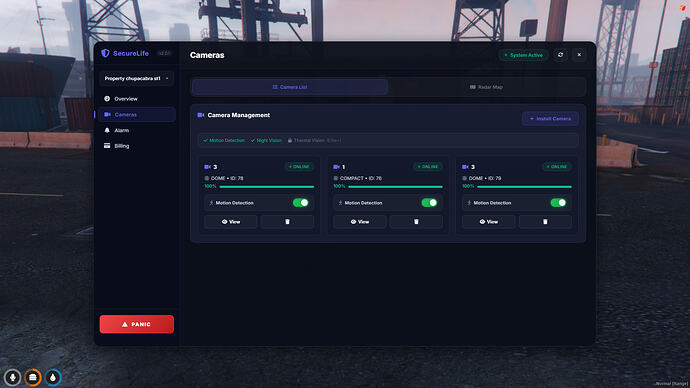
Task: Click the version tag next to SecureLife
Action: coord(164,53)
